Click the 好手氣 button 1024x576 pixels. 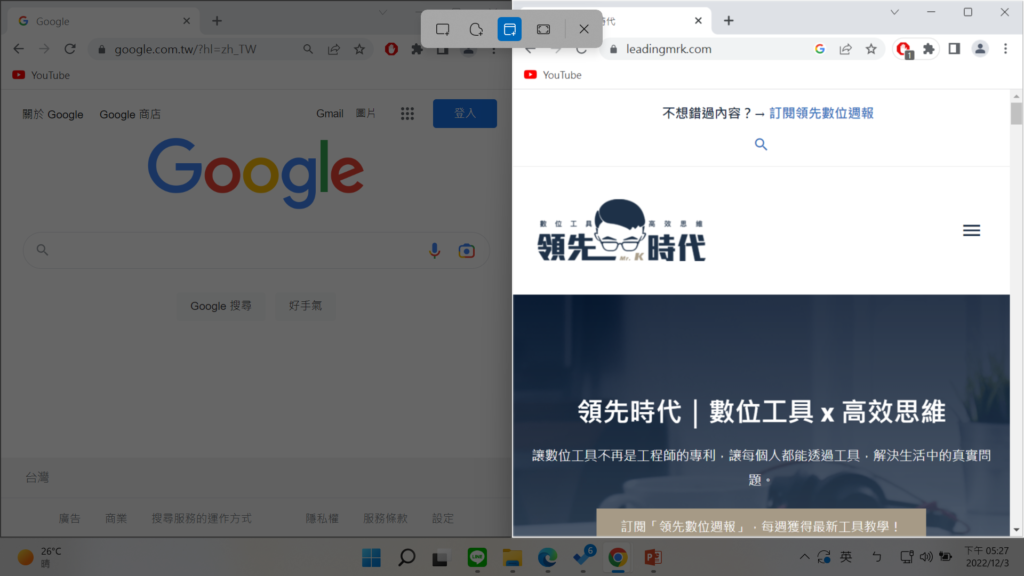[x=305, y=306]
